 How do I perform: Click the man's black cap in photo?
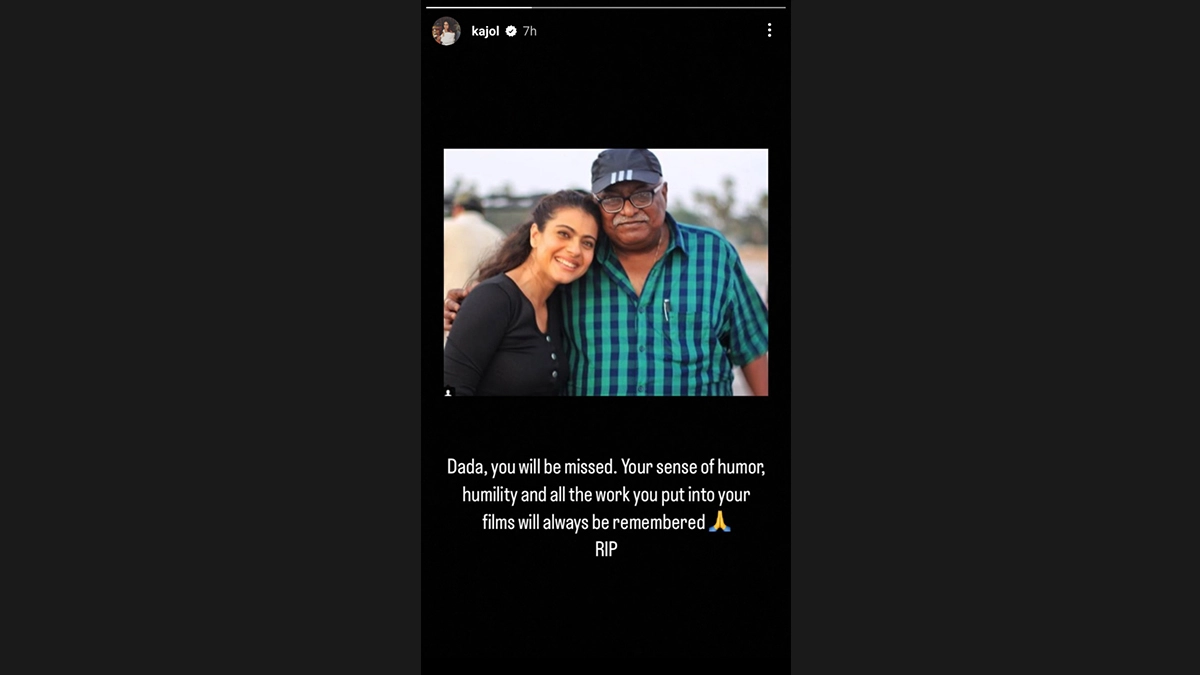tap(625, 169)
